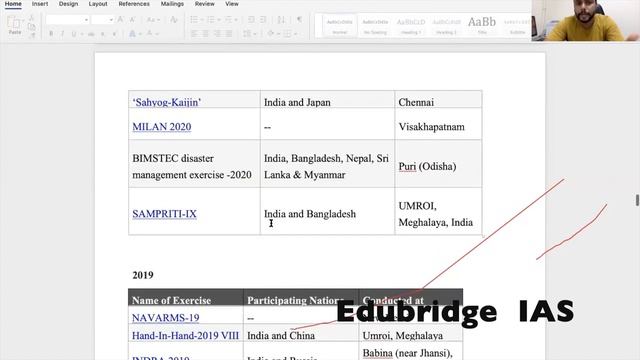This screenshot has width=640, height=360.
Task: Apply underline formatting
Action: point(73,34)
